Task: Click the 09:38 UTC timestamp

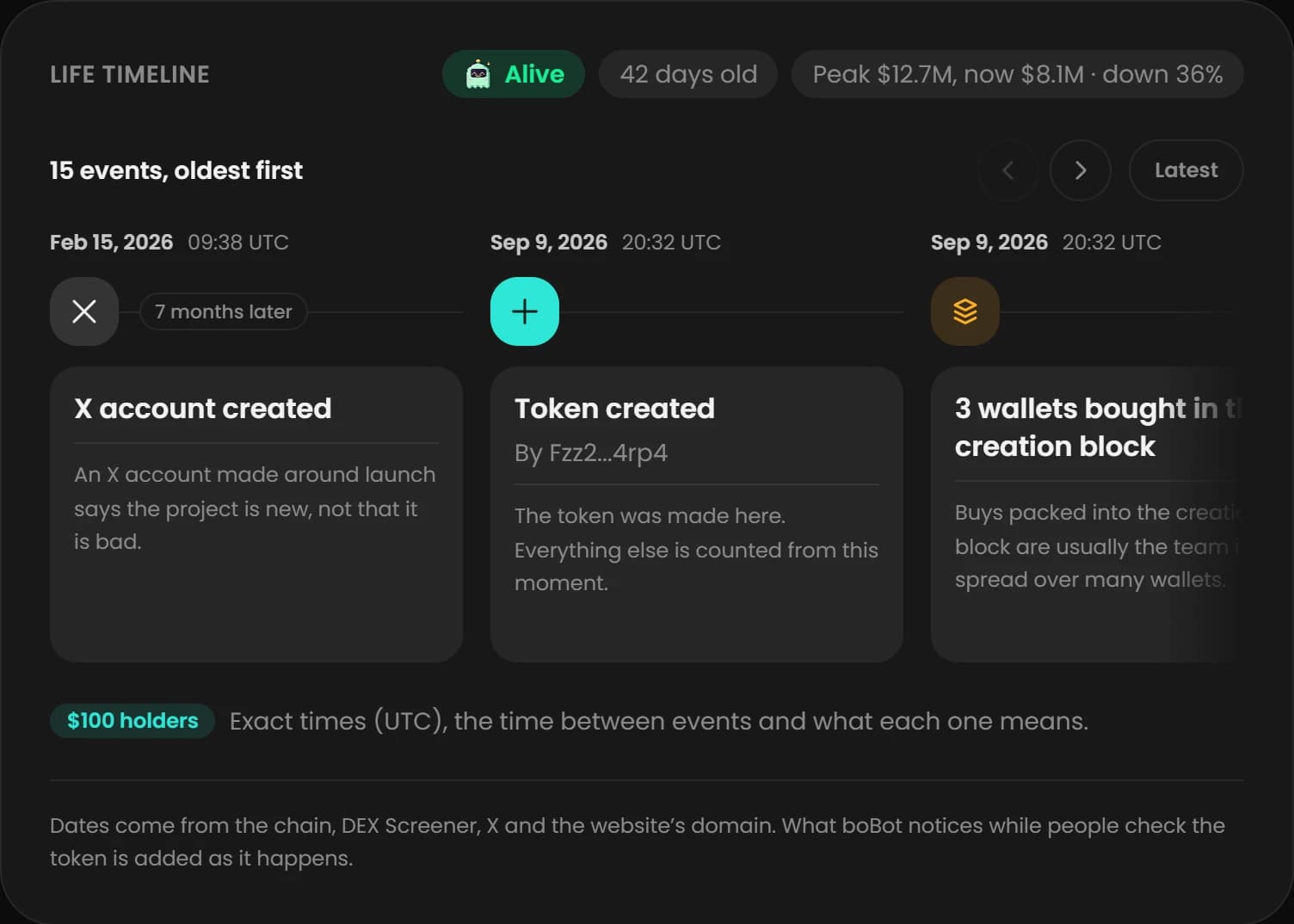Action: coord(238,243)
